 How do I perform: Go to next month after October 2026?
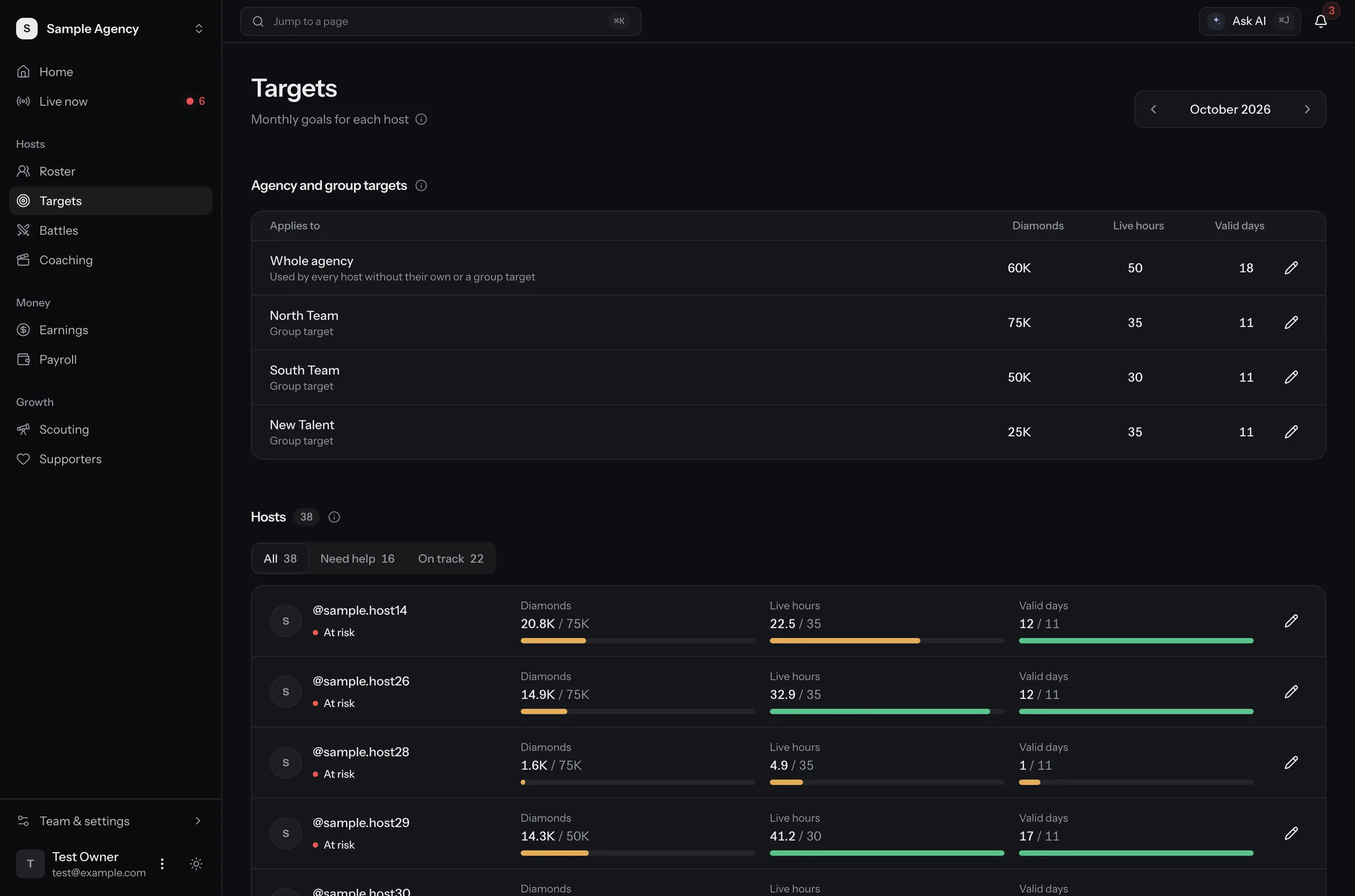[x=1307, y=109]
